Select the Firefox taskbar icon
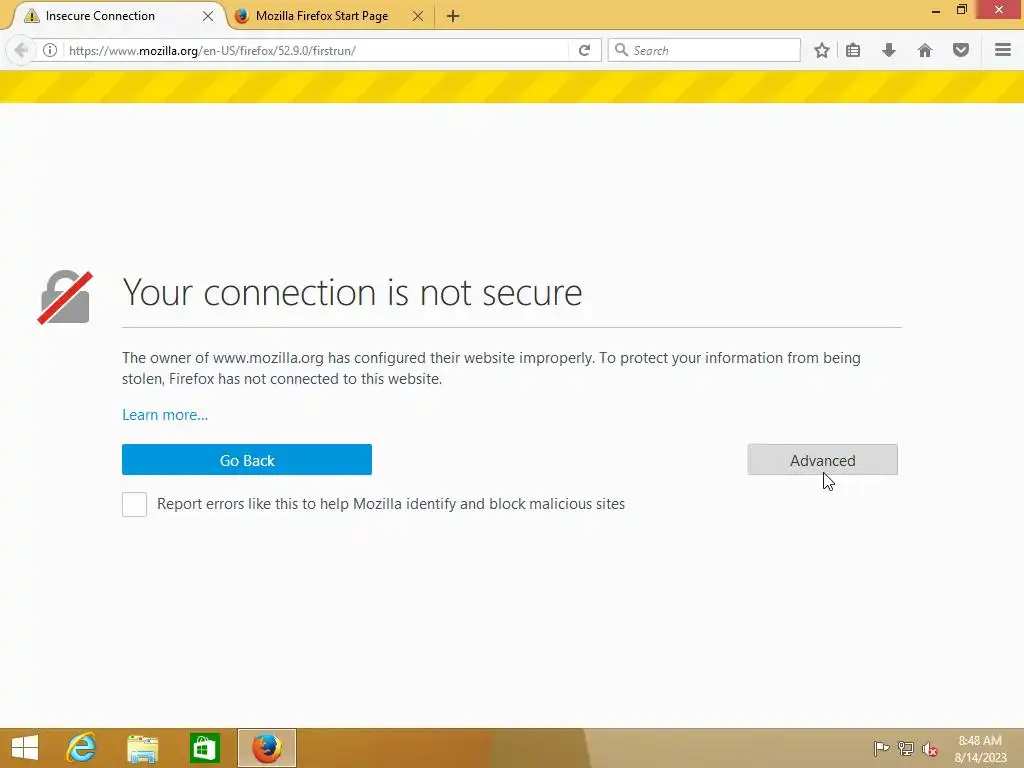The height and width of the screenshot is (768, 1024). coord(266,748)
